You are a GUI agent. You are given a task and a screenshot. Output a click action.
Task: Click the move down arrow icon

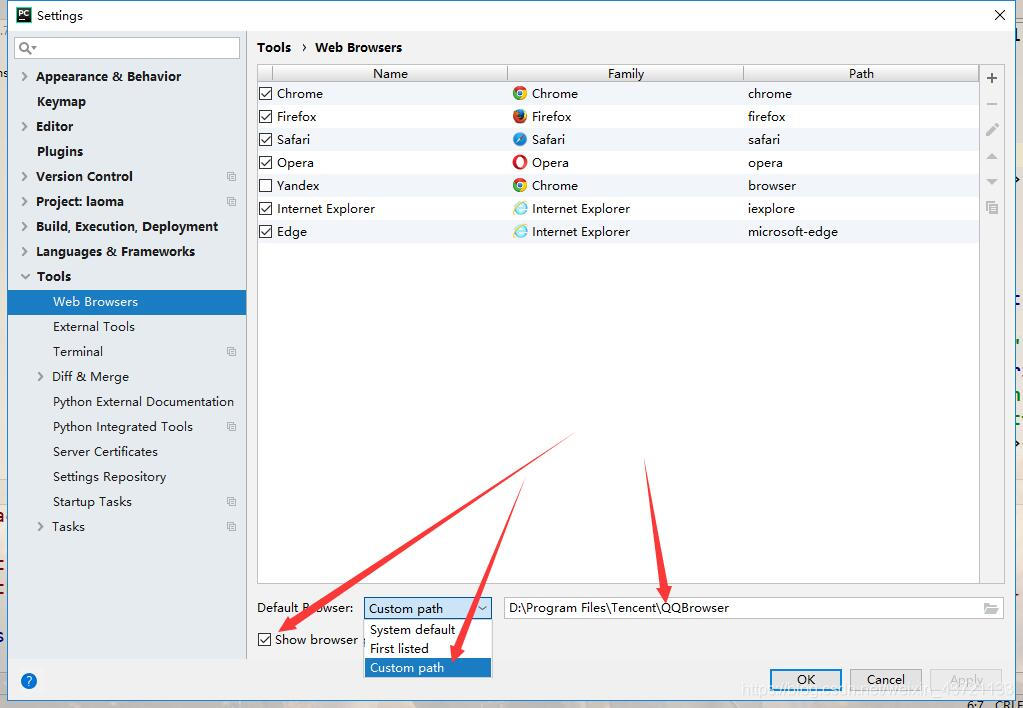click(992, 181)
